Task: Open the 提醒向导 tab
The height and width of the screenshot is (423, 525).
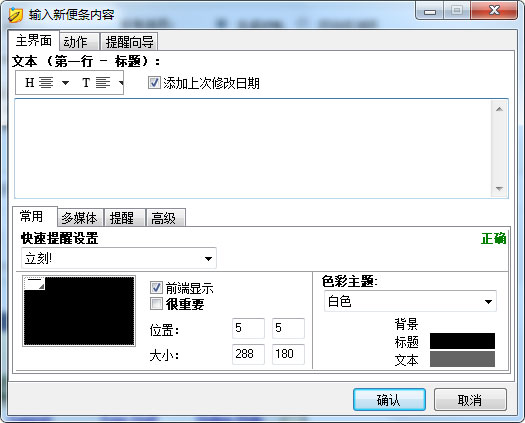Action: tap(129, 42)
